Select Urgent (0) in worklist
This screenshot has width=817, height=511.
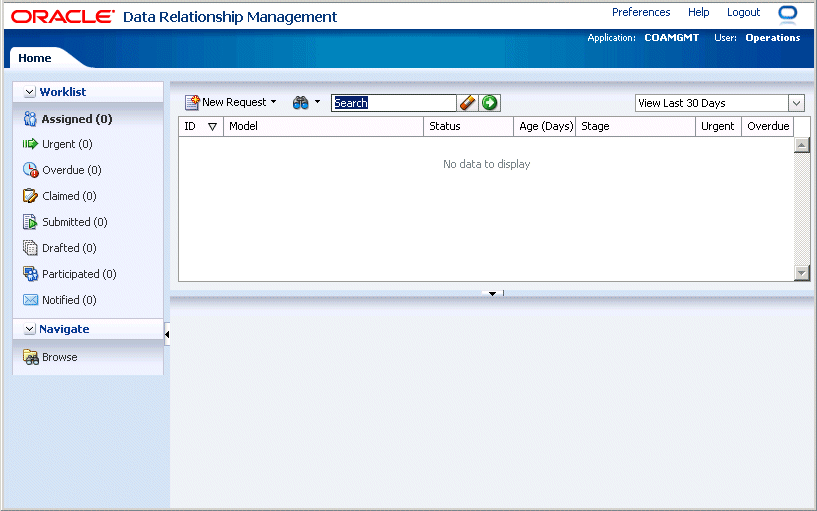point(67,144)
